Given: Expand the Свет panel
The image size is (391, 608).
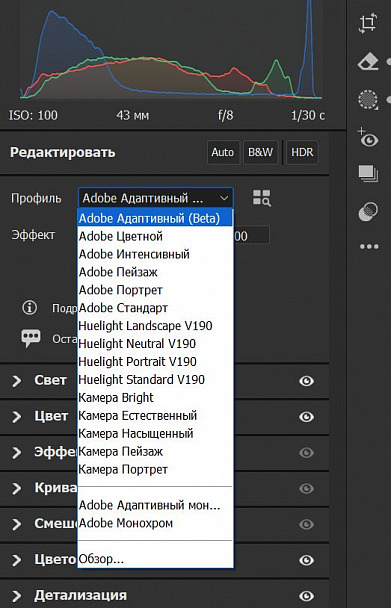Looking at the screenshot, I should (x=17, y=381).
